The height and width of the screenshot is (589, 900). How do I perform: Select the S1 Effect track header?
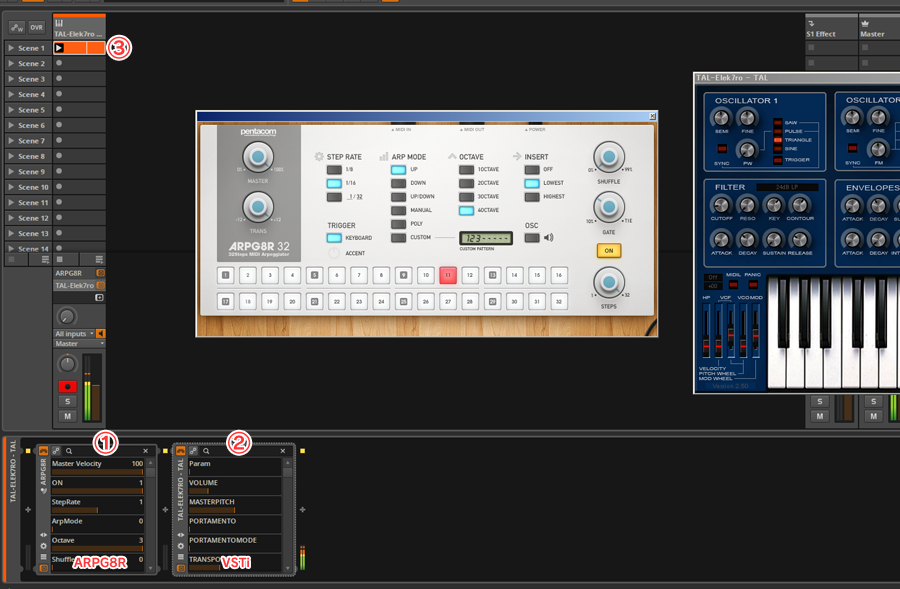click(x=831, y=28)
